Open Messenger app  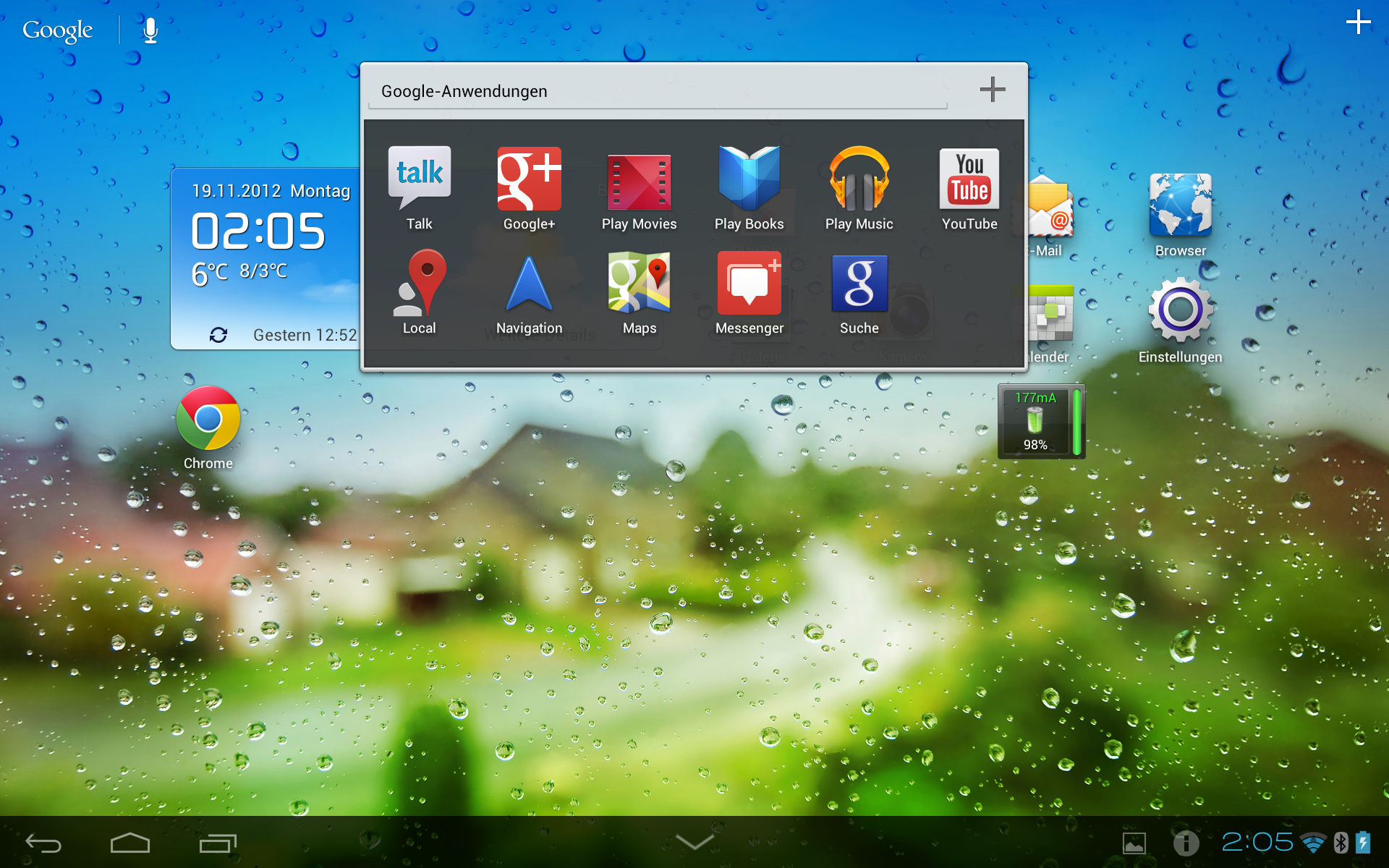click(x=749, y=292)
